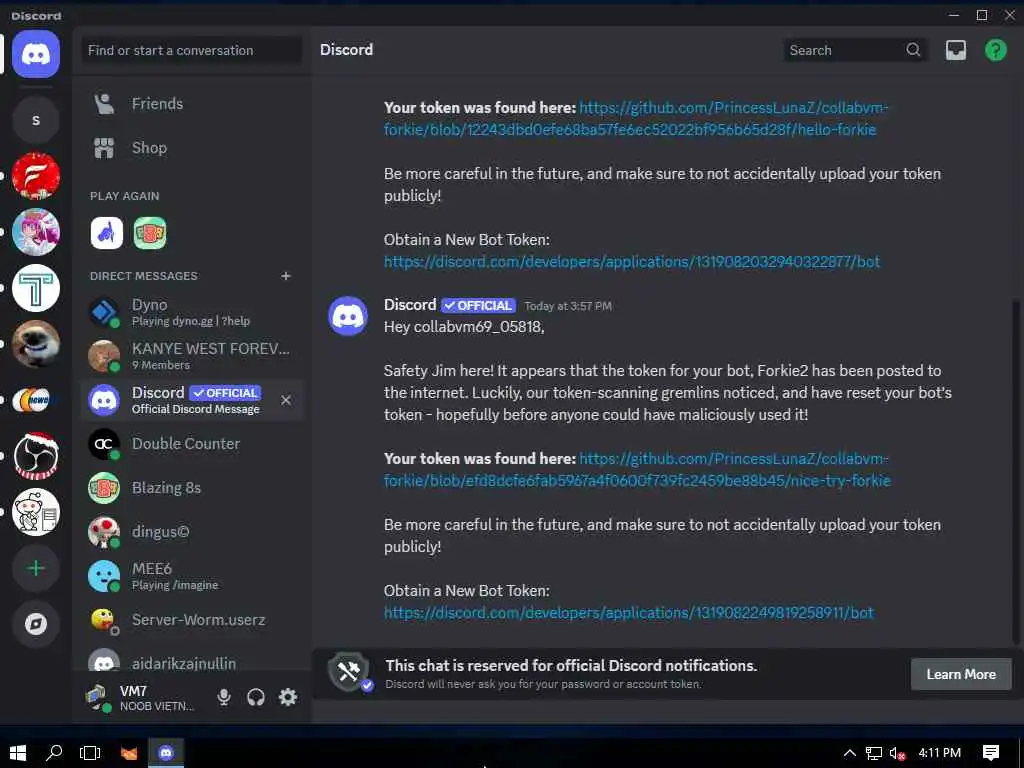
Task: Click the green plus Add a Server button
Action: pyautogui.click(x=36, y=568)
